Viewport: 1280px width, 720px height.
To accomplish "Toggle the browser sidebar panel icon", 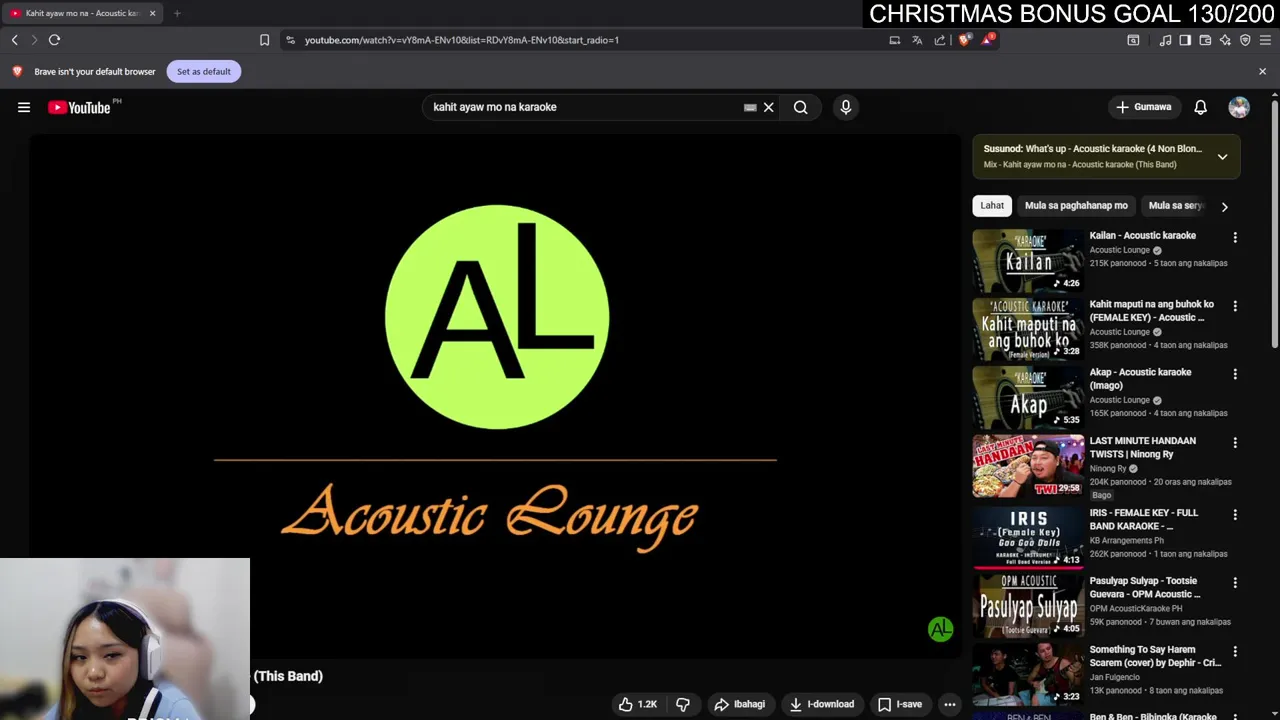I will (1185, 40).
